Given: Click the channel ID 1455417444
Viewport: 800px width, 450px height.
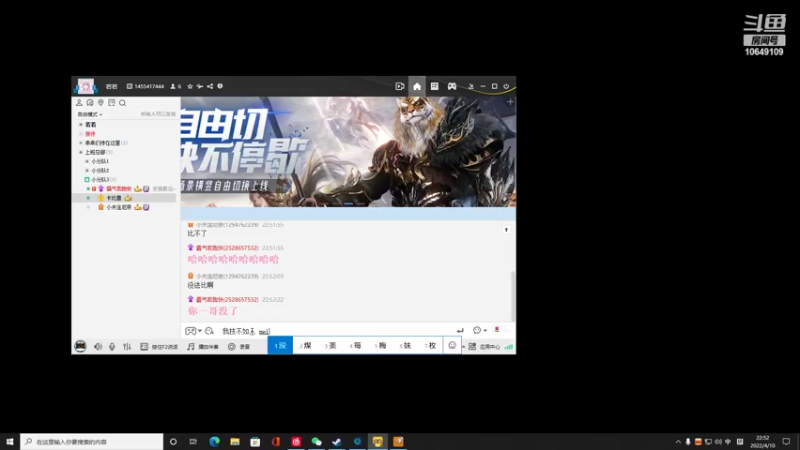Looking at the screenshot, I should click(145, 87).
